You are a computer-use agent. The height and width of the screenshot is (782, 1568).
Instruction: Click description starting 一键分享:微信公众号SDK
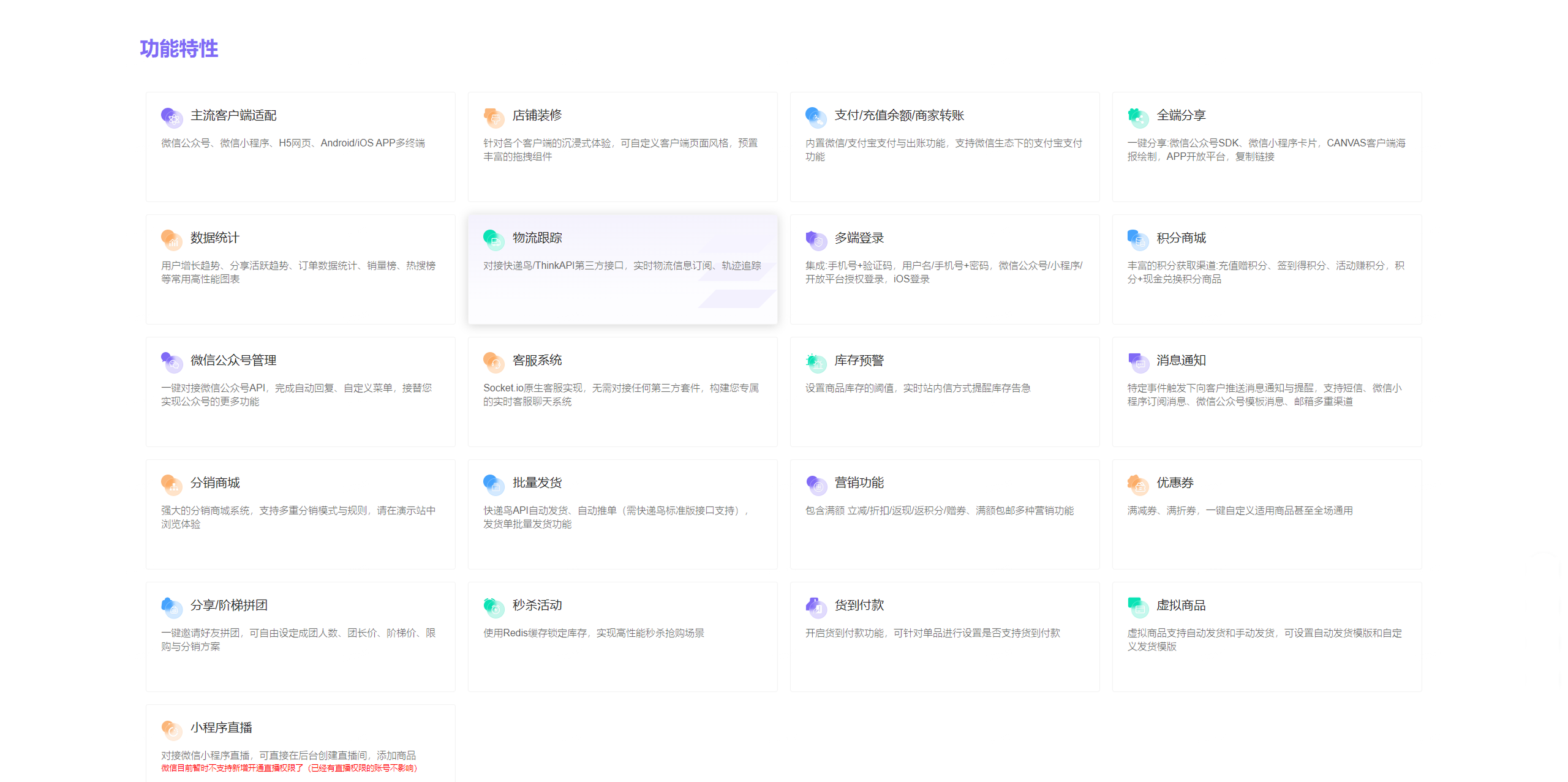click(1266, 149)
